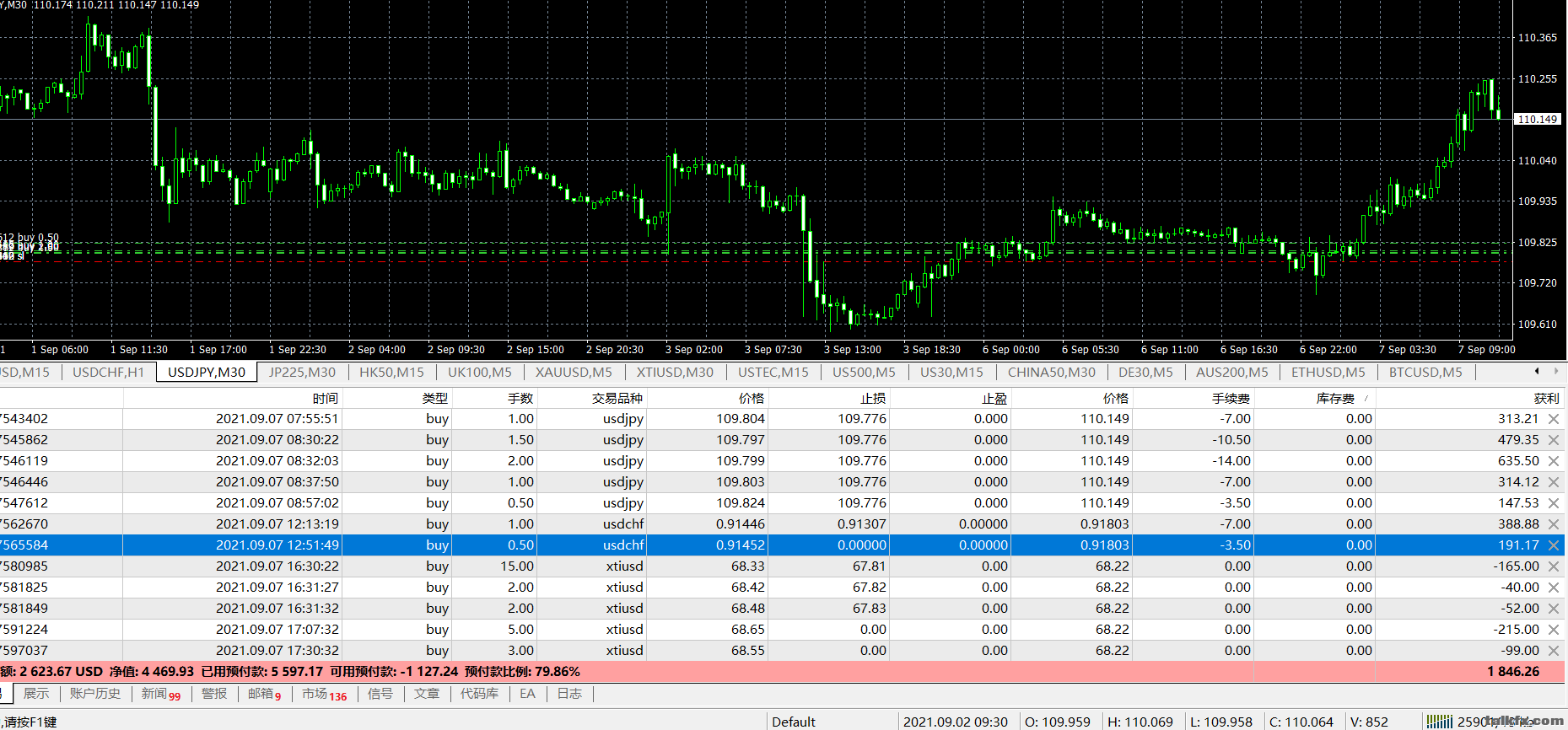Open the 日志 journal tab
This screenshot has height=730, width=1568.
pos(569,694)
